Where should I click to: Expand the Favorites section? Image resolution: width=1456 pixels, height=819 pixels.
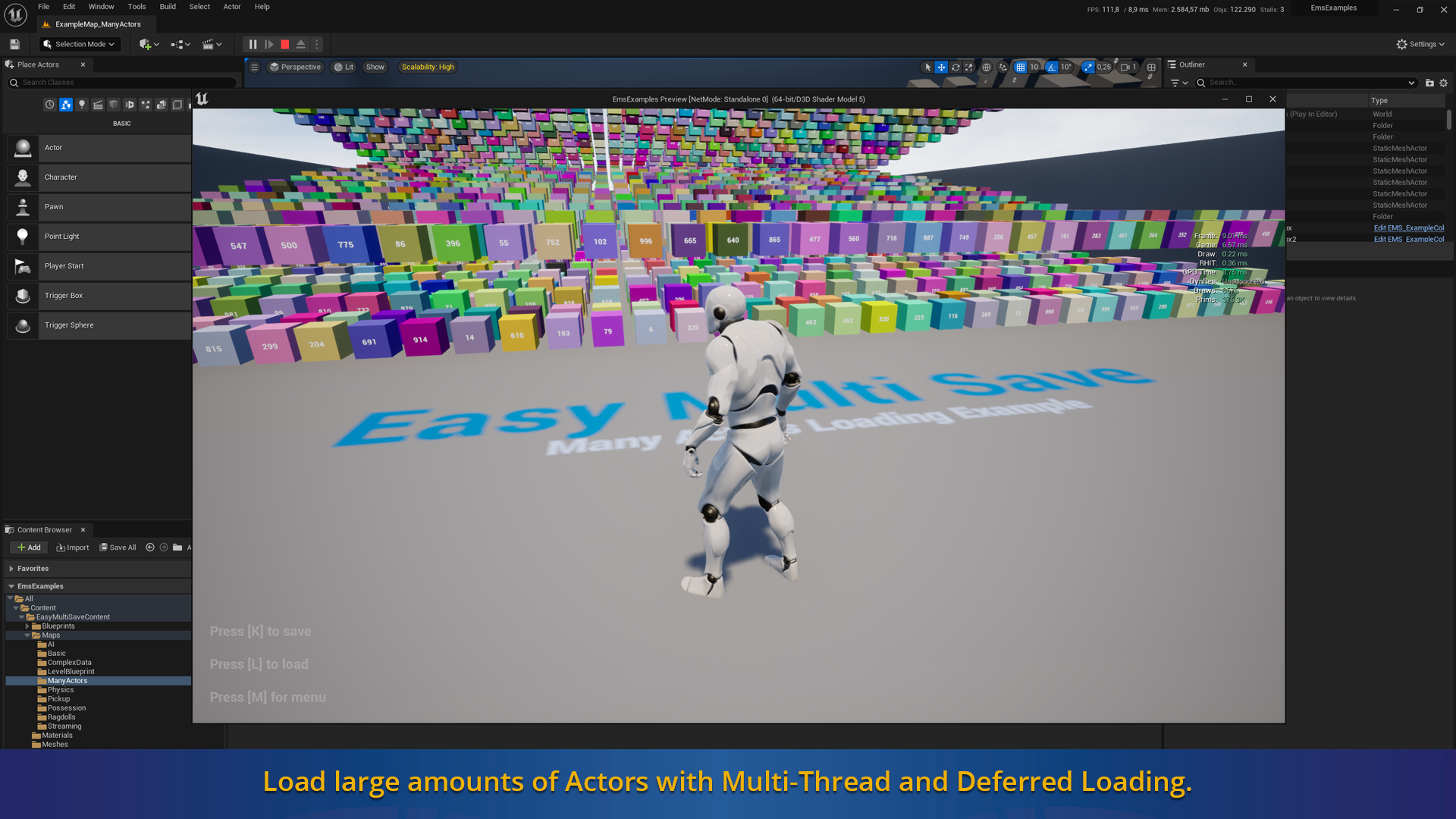[x=11, y=569]
